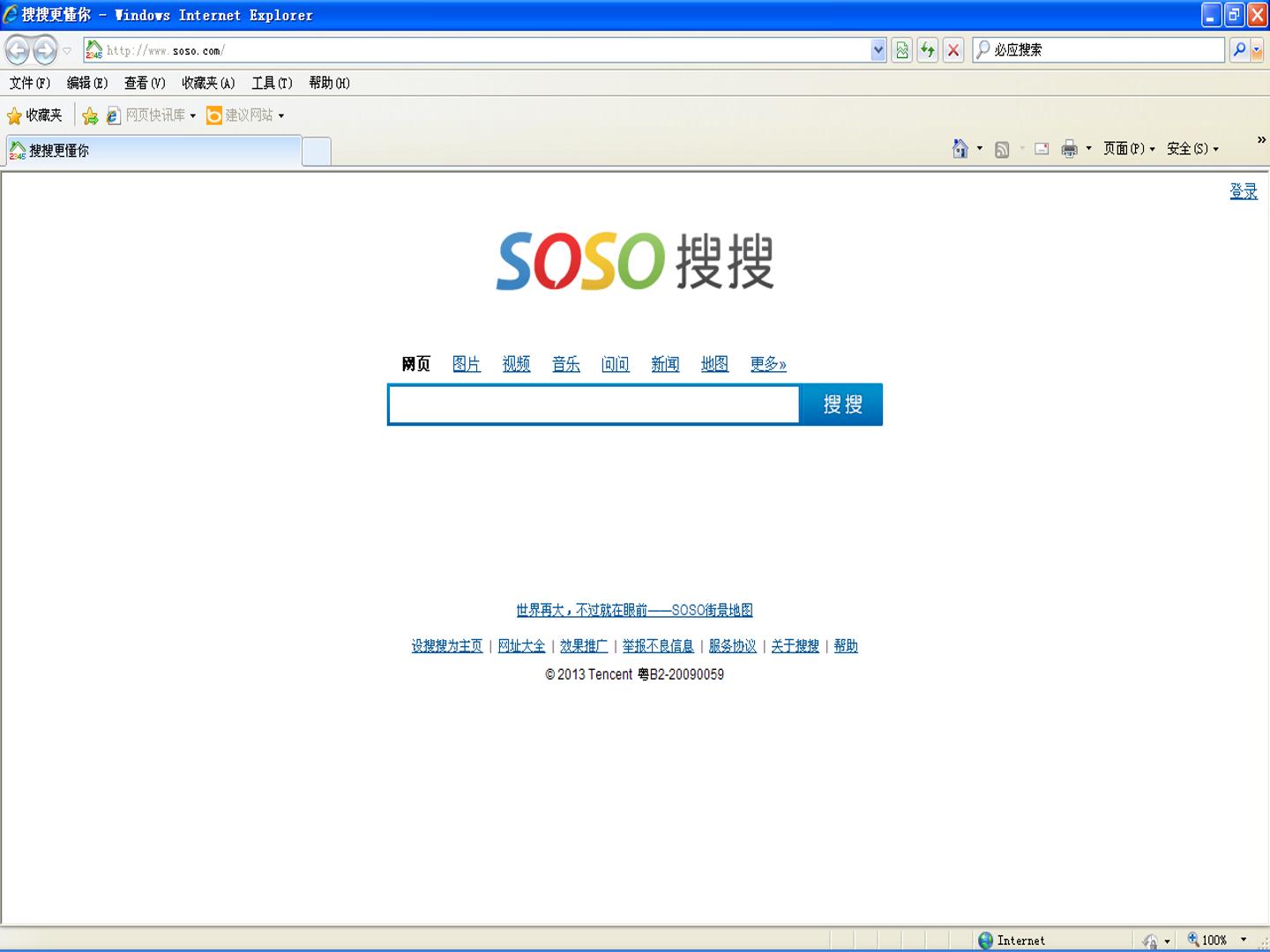Focus the SOSO main search input box
This screenshot has width=1270, height=952.
point(594,405)
